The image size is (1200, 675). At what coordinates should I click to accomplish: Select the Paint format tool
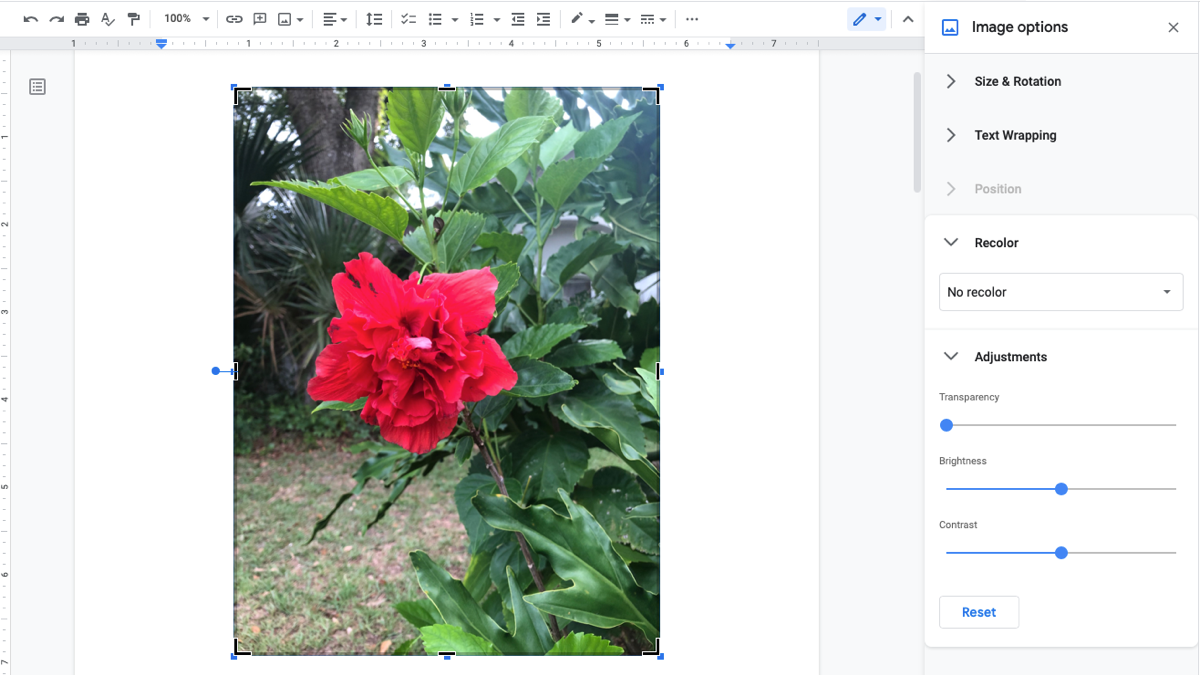click(133, 18)
